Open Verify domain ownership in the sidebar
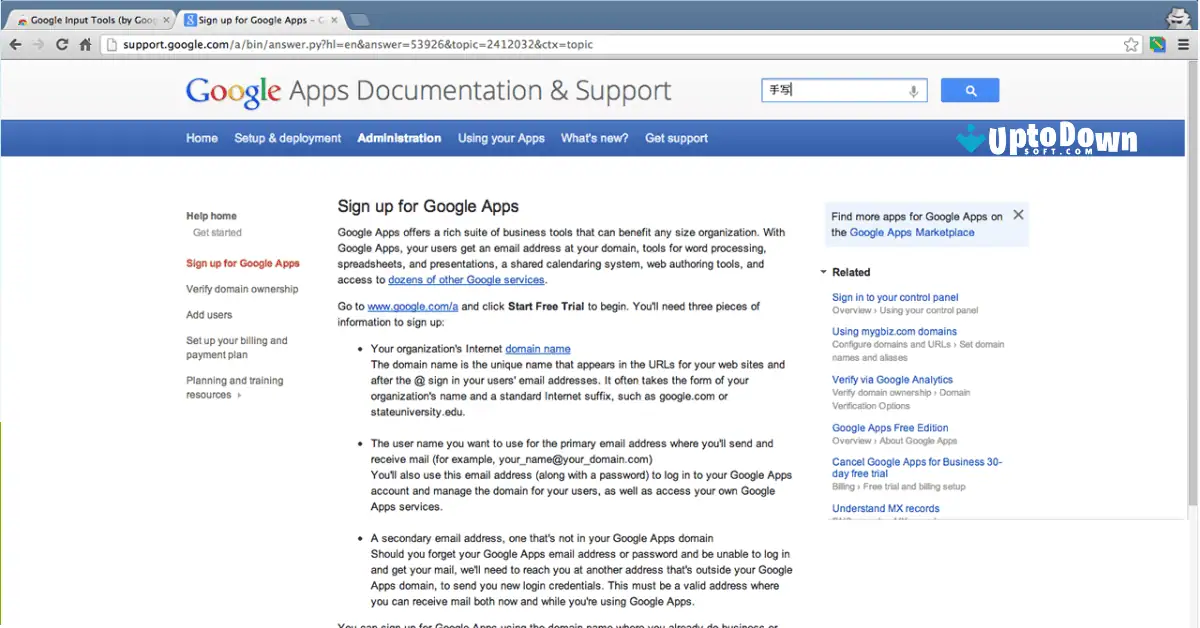The height and width of the screenshot is (628, 1200). (x=241, y=288)
